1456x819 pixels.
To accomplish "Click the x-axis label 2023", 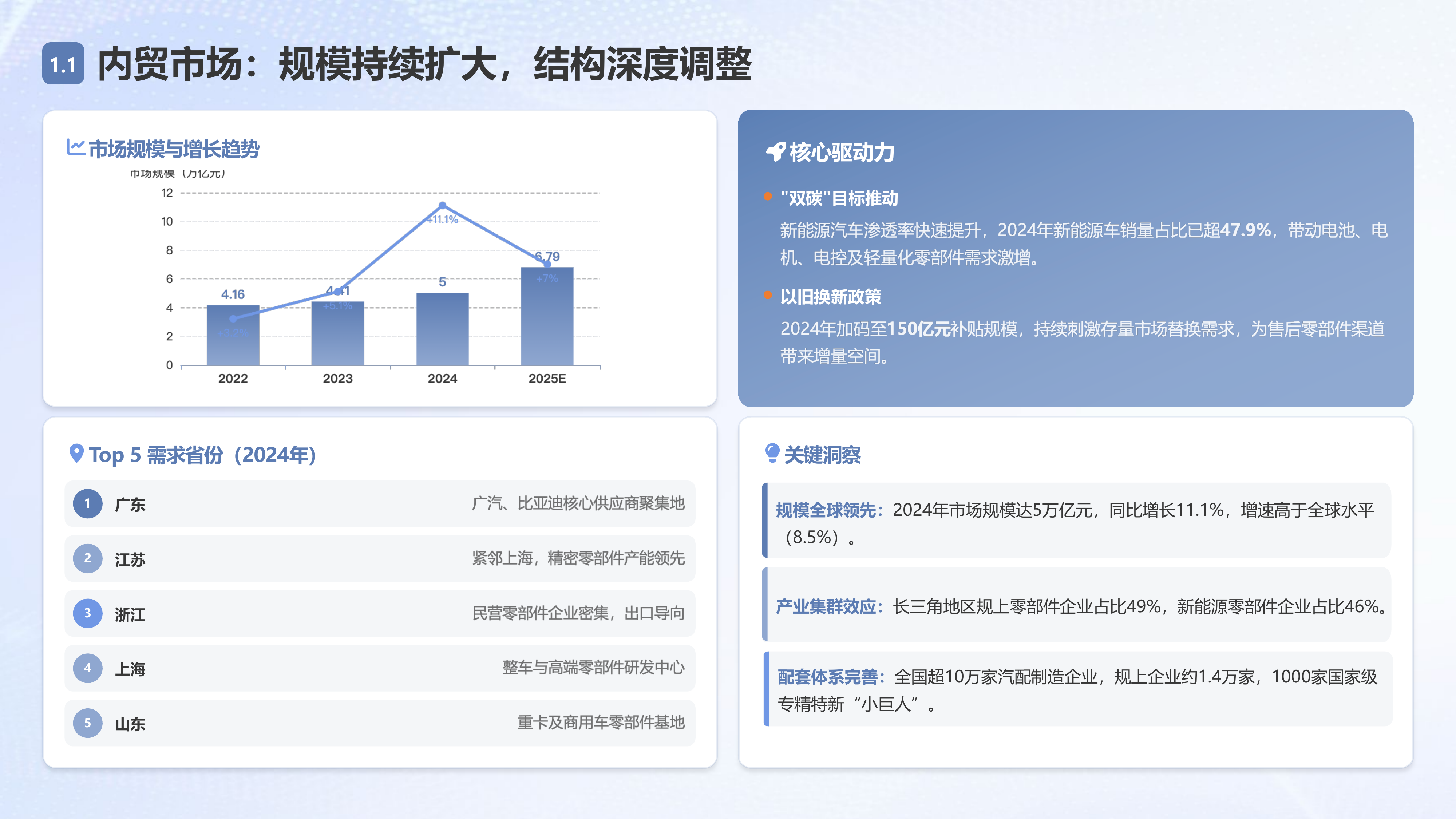I will tap(337, 379).
